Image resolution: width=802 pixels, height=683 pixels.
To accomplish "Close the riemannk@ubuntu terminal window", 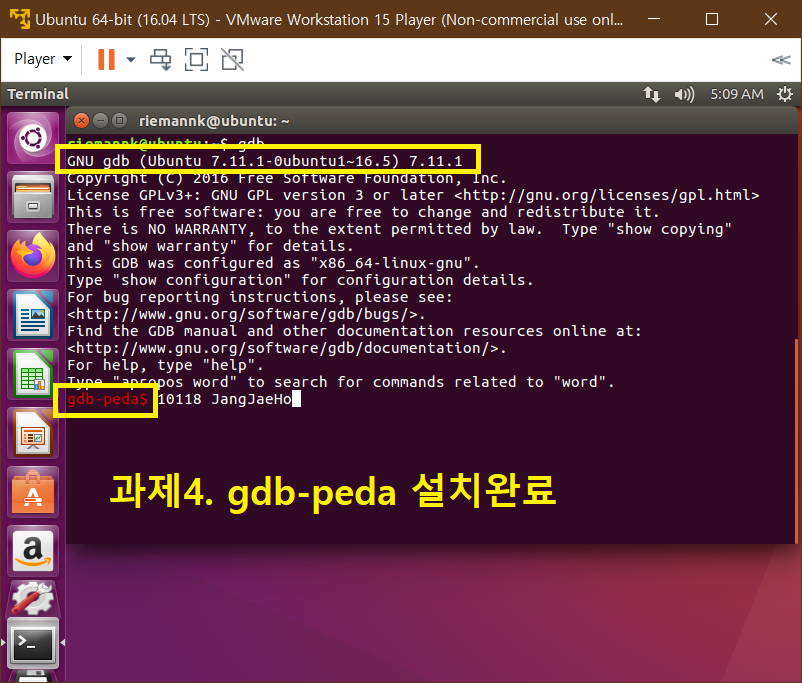I will (x=81, y=121).
